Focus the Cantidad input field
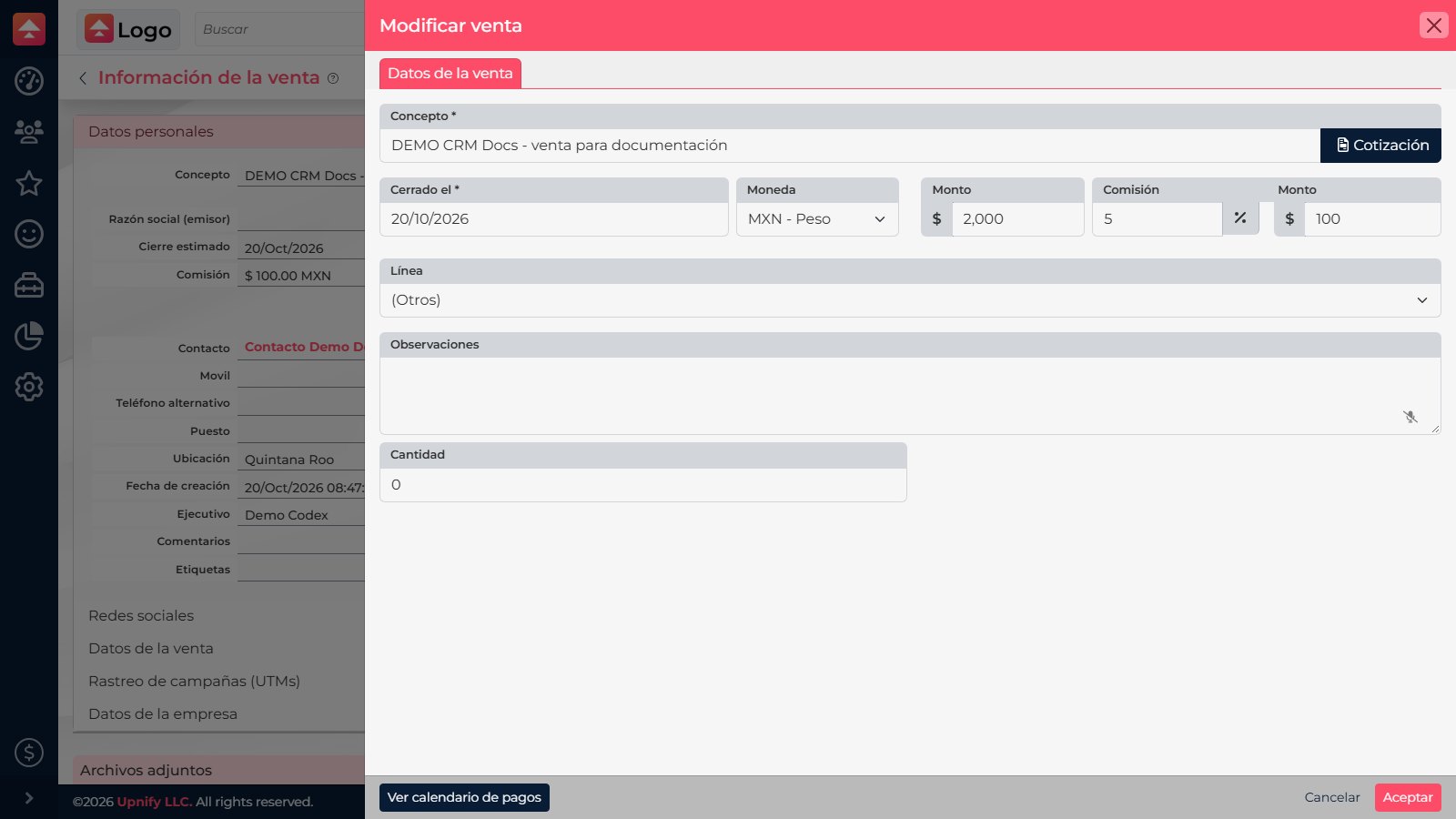 643,485
